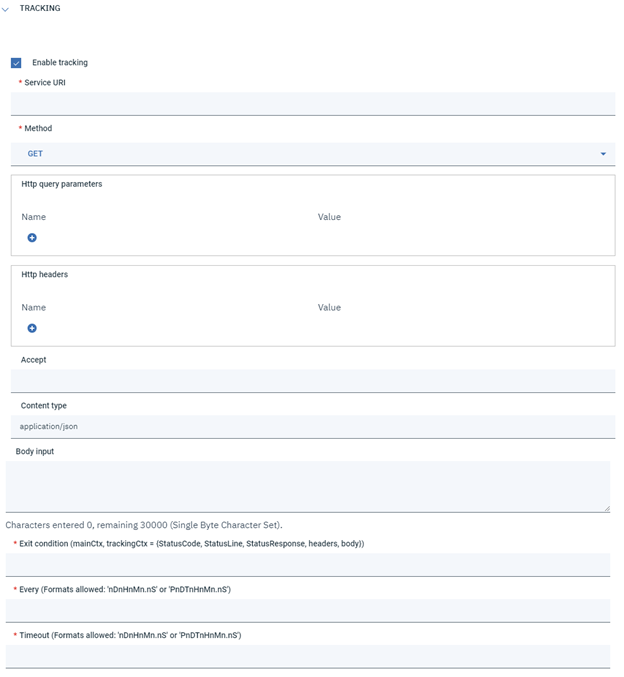This screenshot has height=677, width=624.
Task: Click the Every interval input field
Action: pyautogui.click(x=307, y=611)
